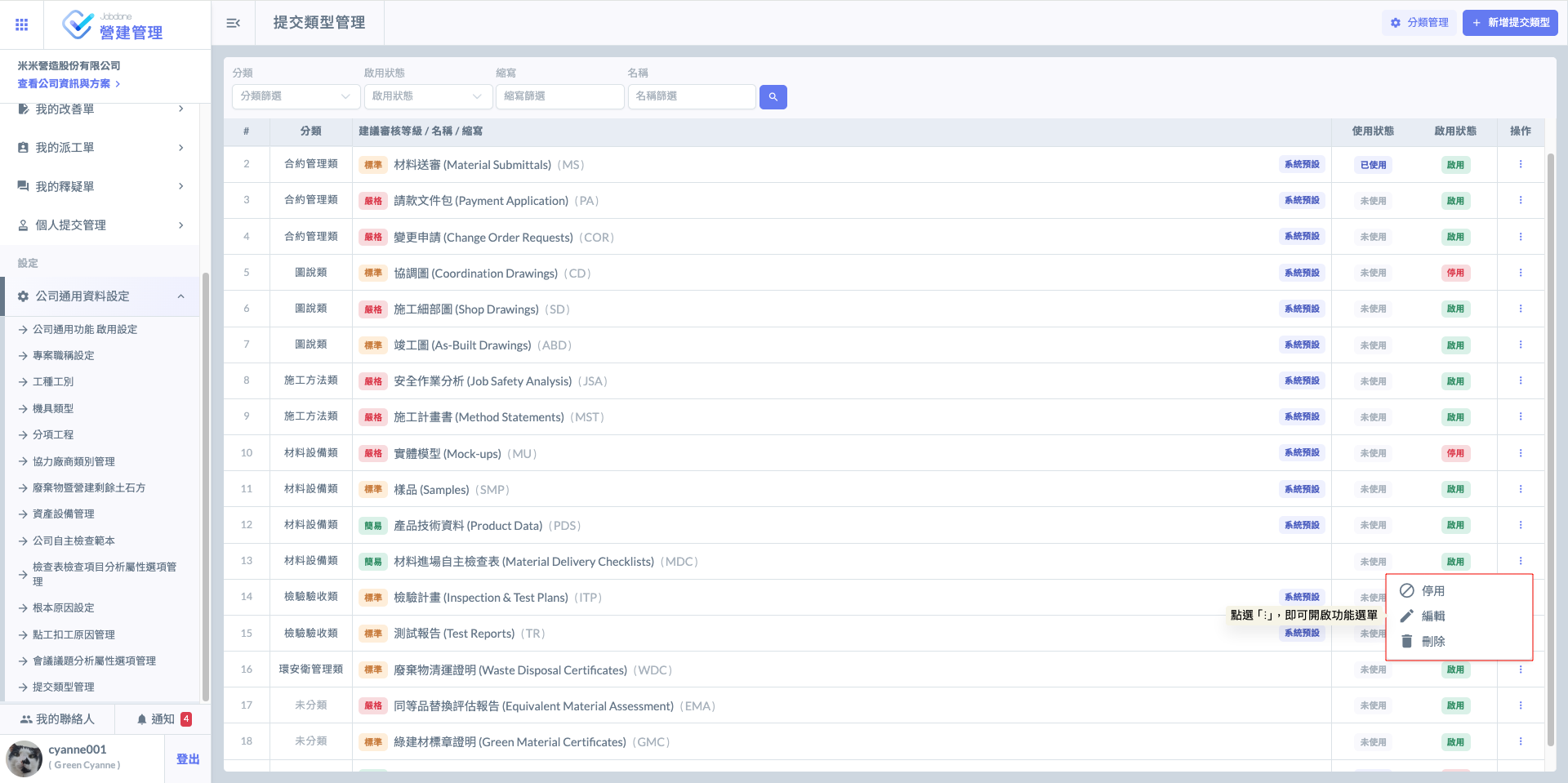
Task: Open the three-dot menu for the 樣品 Samples row
Action: (1520, 489)
